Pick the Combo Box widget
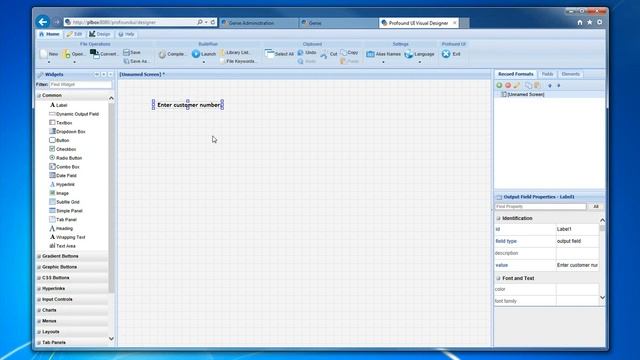 coord(64,167)
